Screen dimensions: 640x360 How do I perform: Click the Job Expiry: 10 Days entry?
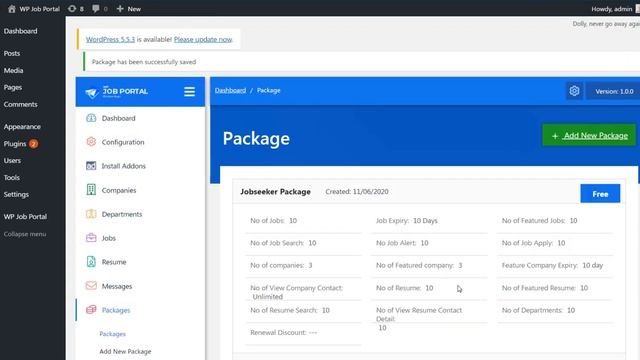(407, 221)
